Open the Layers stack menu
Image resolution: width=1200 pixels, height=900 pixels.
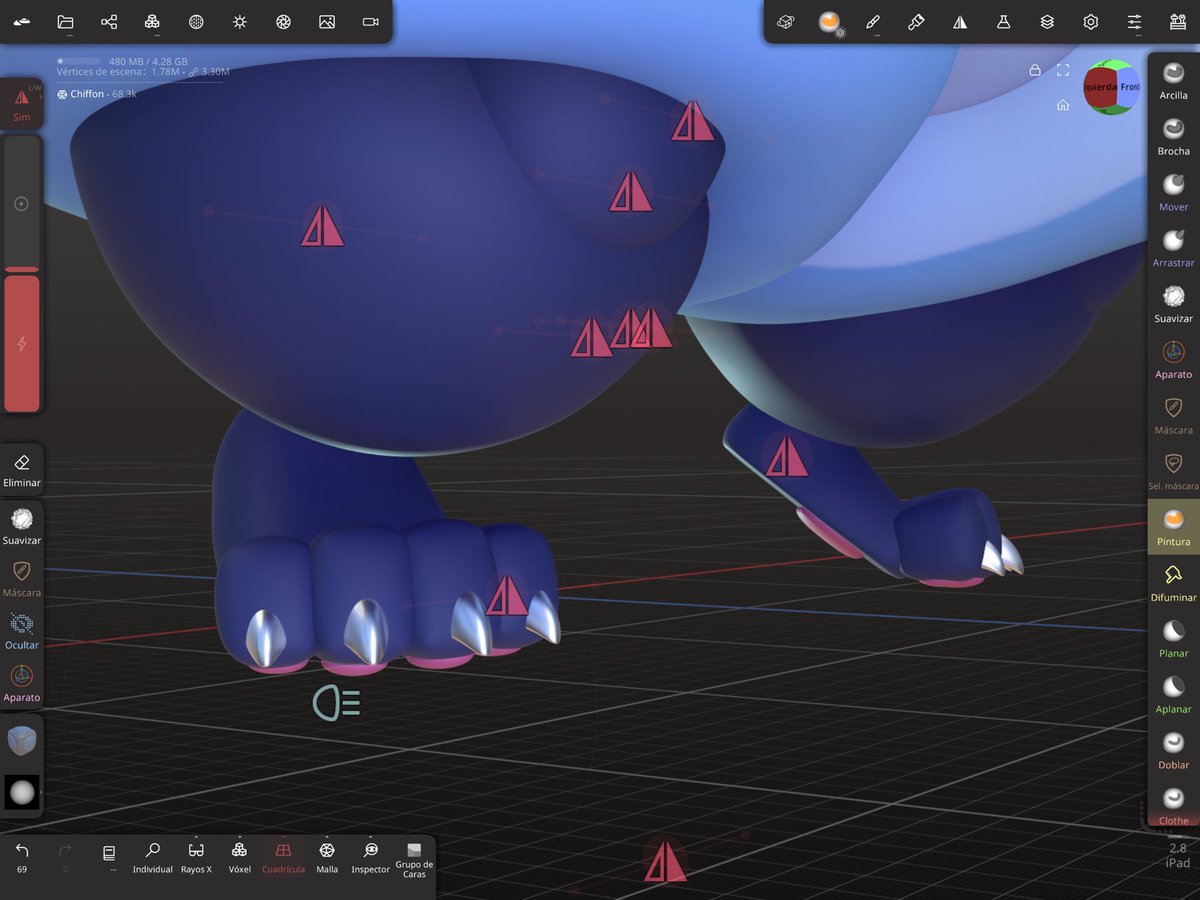[x=1047, y=21]
